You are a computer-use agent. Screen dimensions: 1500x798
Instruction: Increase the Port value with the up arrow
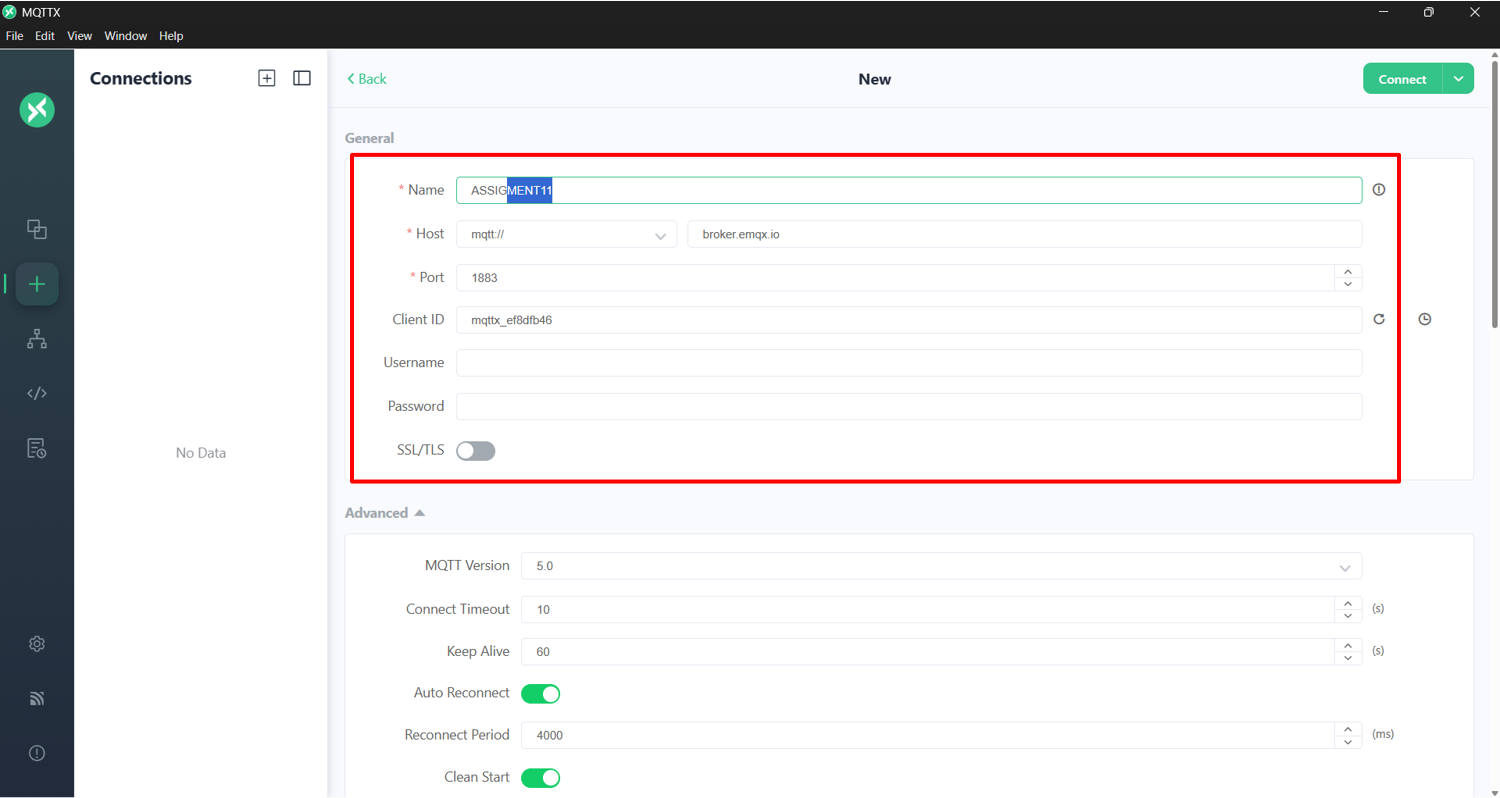(x=1348, y=271)
